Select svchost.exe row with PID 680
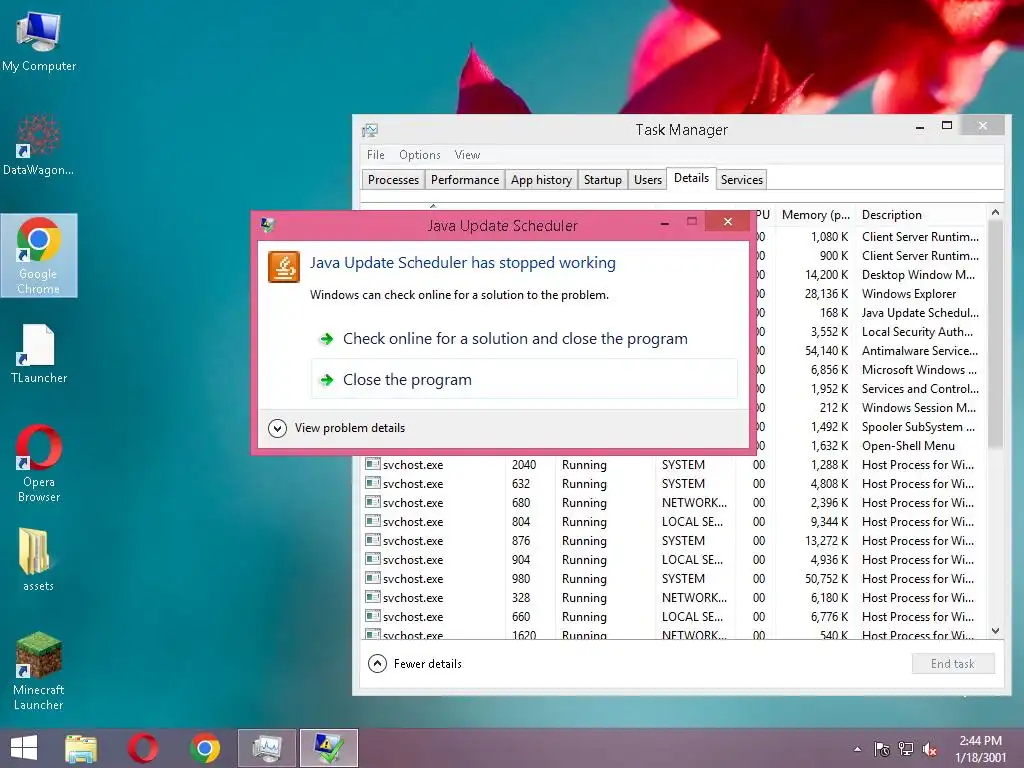1024x768 pixels. coord(675,503)
